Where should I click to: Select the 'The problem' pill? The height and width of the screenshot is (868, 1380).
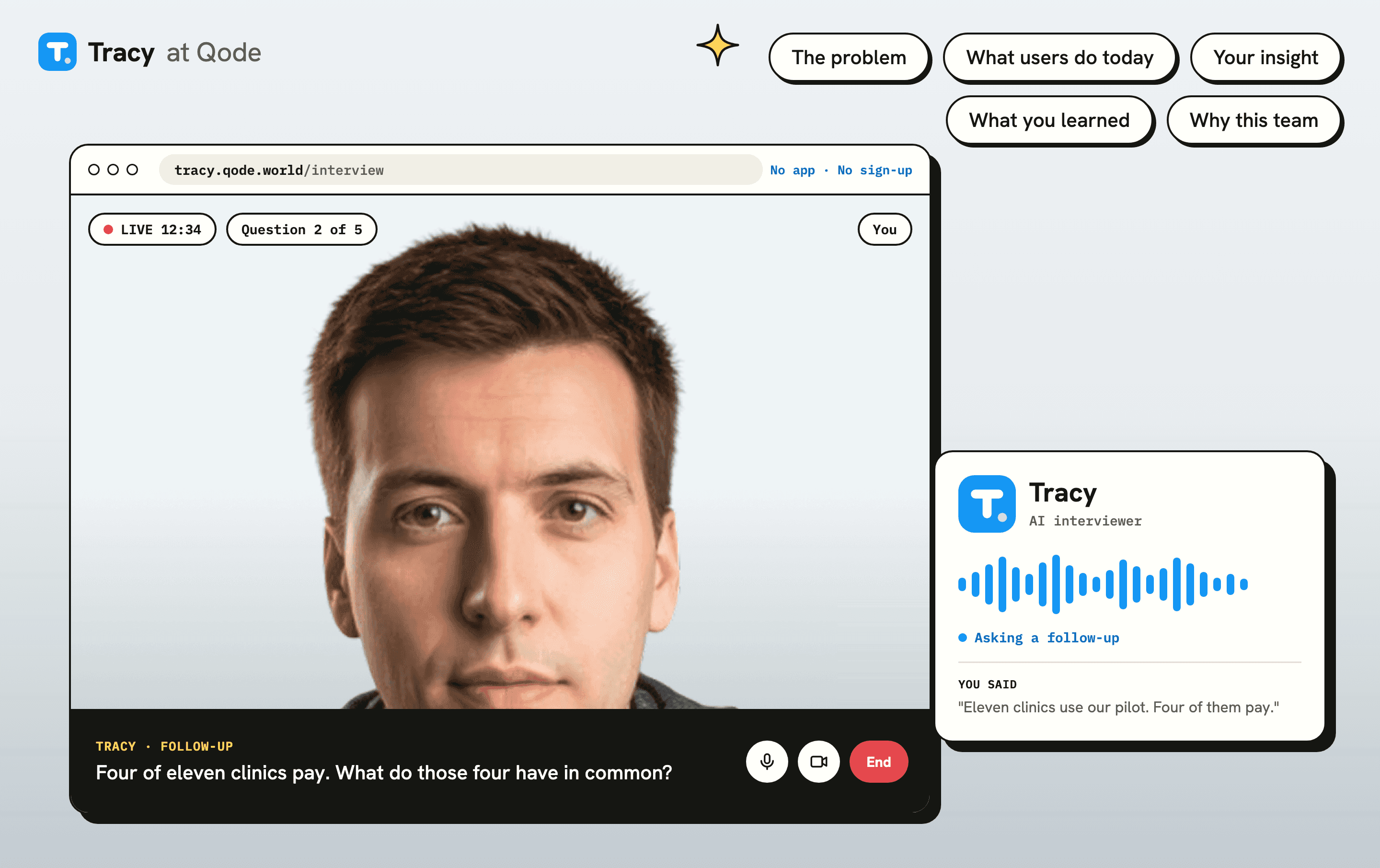(849, 57)
